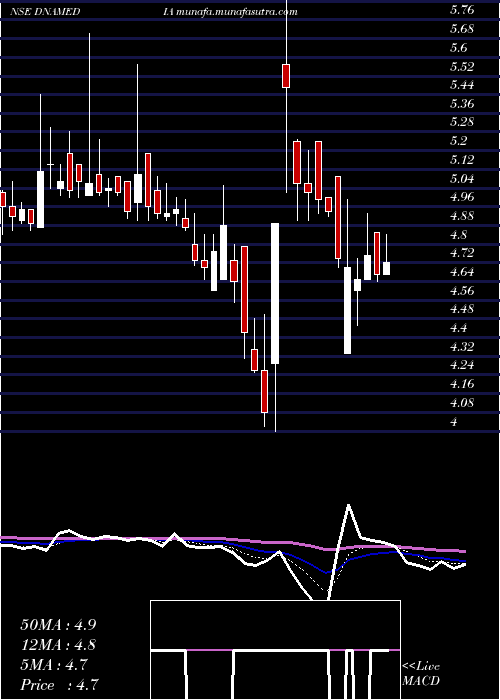Click the 5.44 price axis label
Screen dimensions: 500x700
(462, 85)
